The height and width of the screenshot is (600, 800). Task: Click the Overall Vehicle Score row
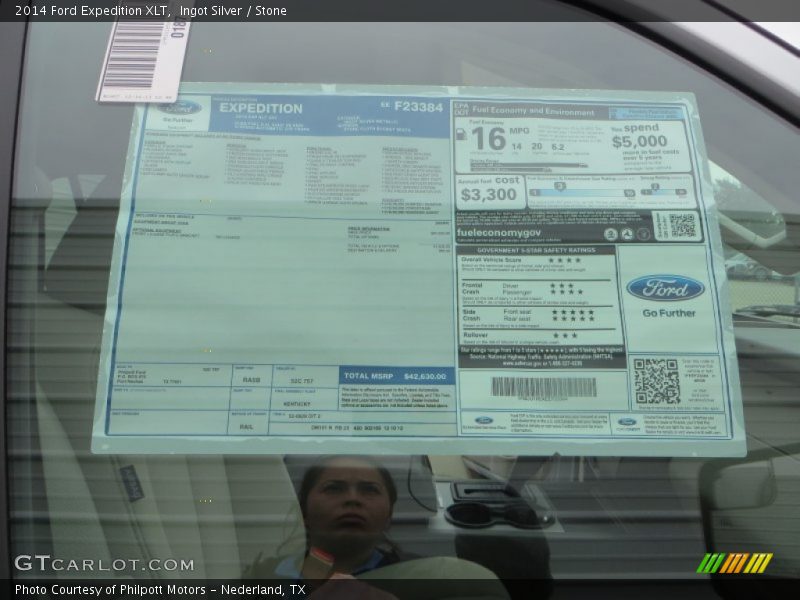(536, 264)
